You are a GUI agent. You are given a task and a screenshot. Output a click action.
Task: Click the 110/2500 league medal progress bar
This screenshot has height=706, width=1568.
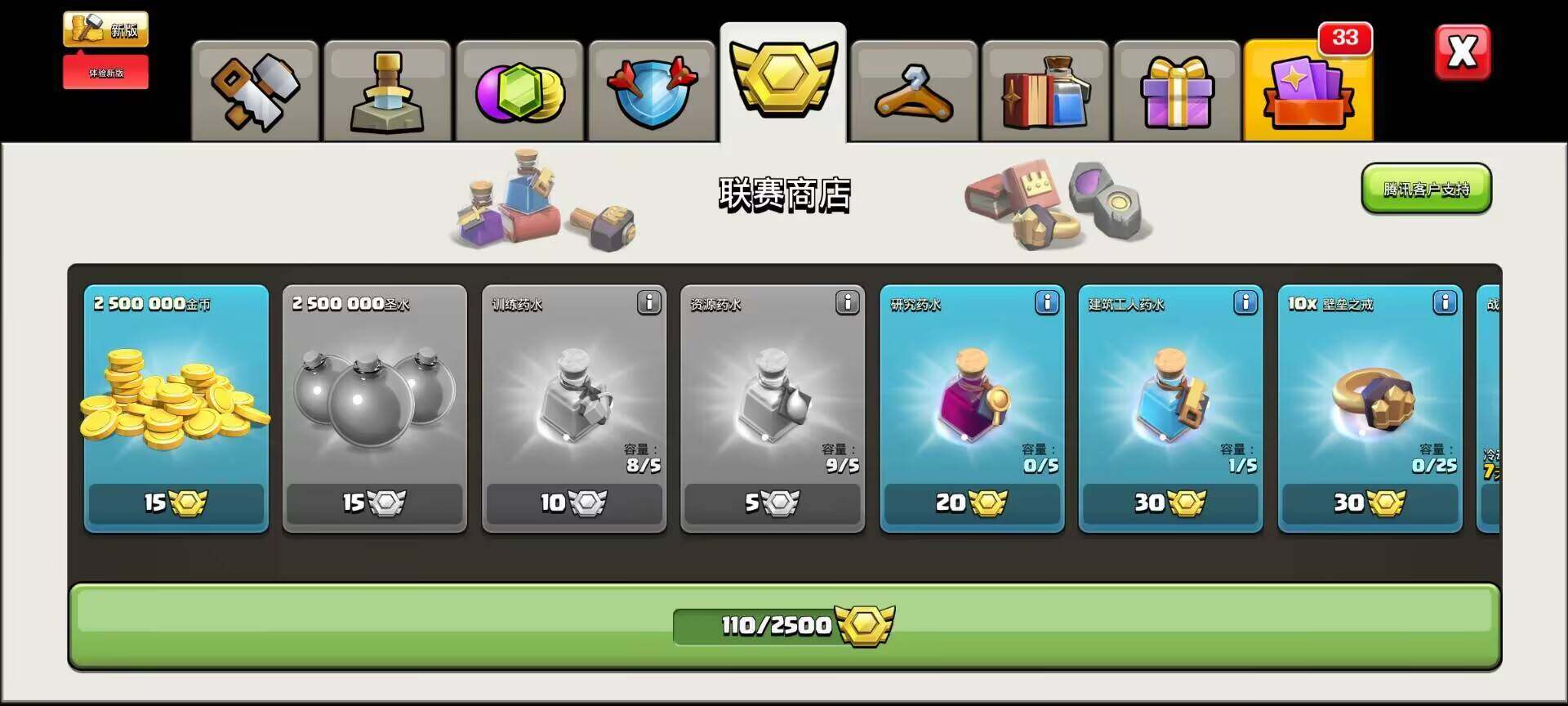click(x=785, y=626)
